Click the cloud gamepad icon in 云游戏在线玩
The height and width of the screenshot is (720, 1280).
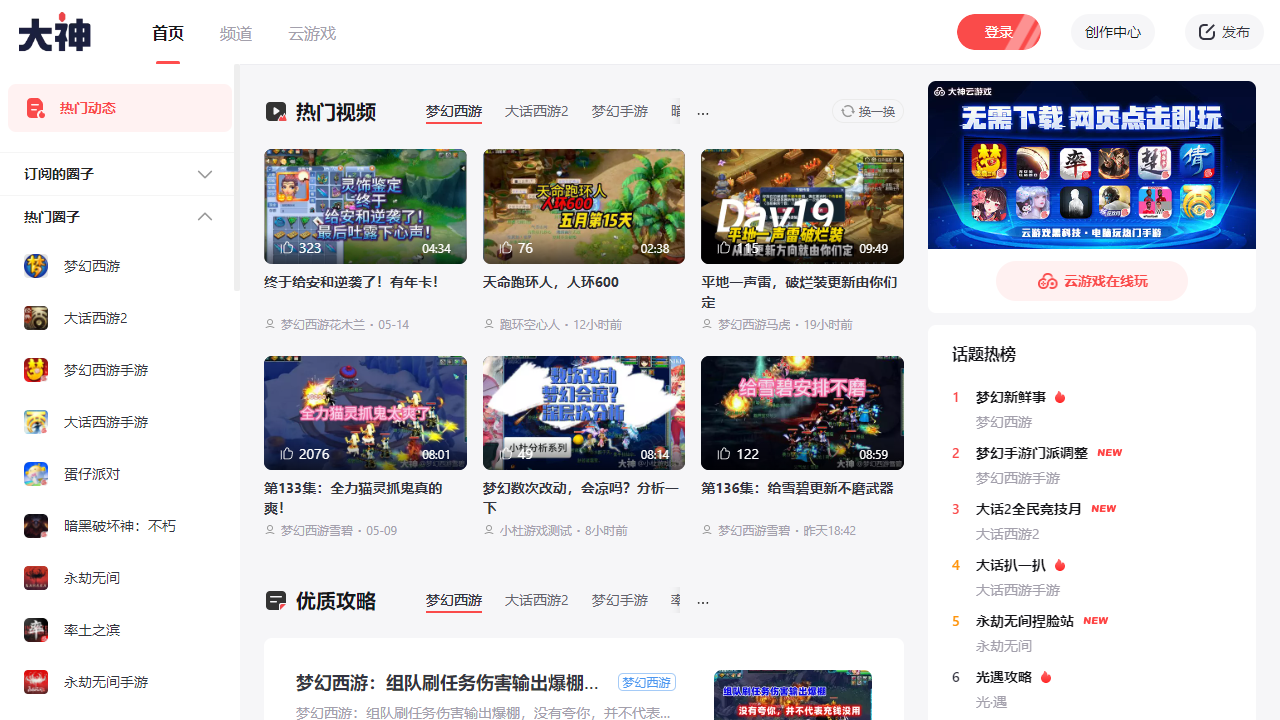pyautogui.click(x=1047, y=281)
